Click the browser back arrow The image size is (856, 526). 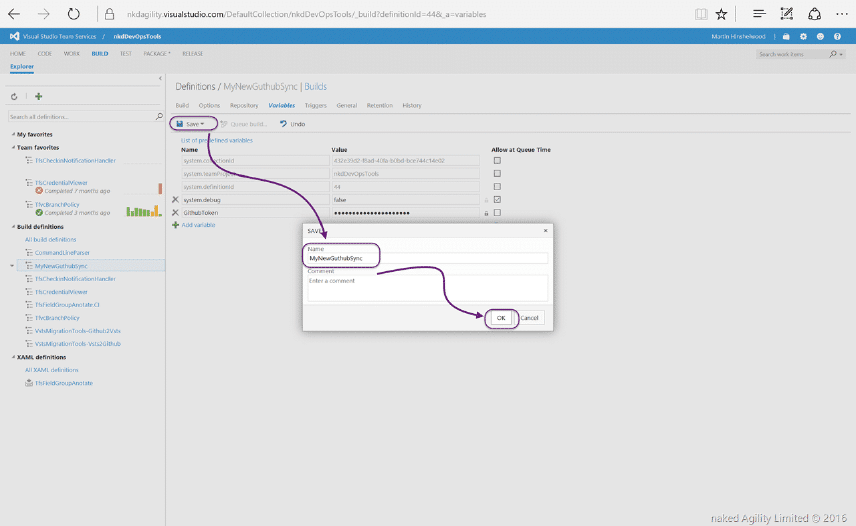(14, 14)
